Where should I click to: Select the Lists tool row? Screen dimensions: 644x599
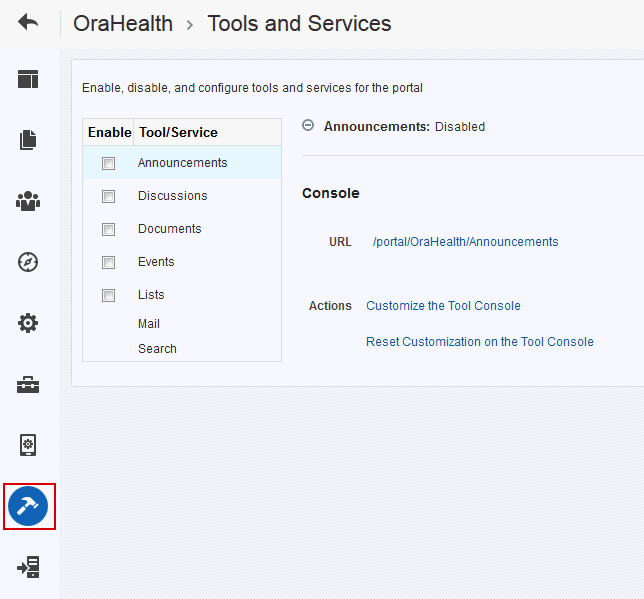click(x=182, y=295)
